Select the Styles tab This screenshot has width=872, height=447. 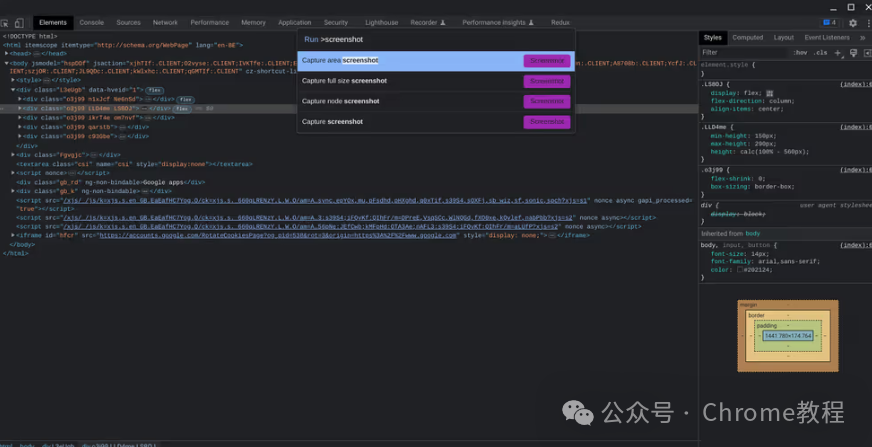click(712, 38)
